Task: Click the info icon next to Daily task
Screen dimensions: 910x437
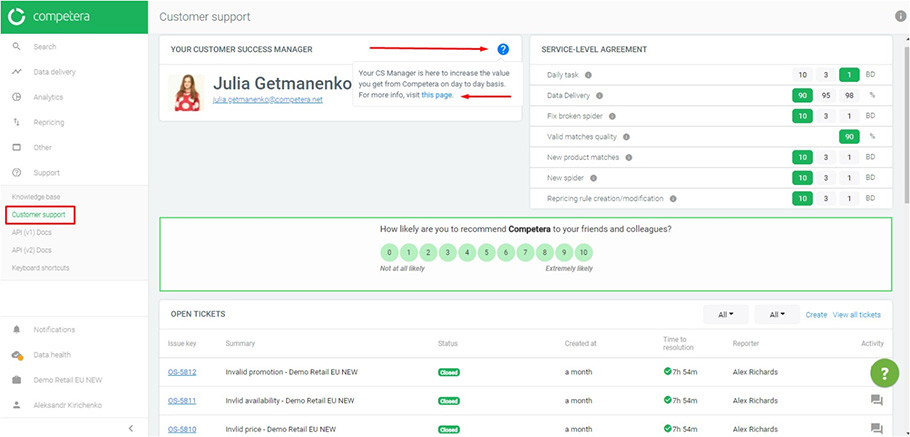Action: (588, 75)
